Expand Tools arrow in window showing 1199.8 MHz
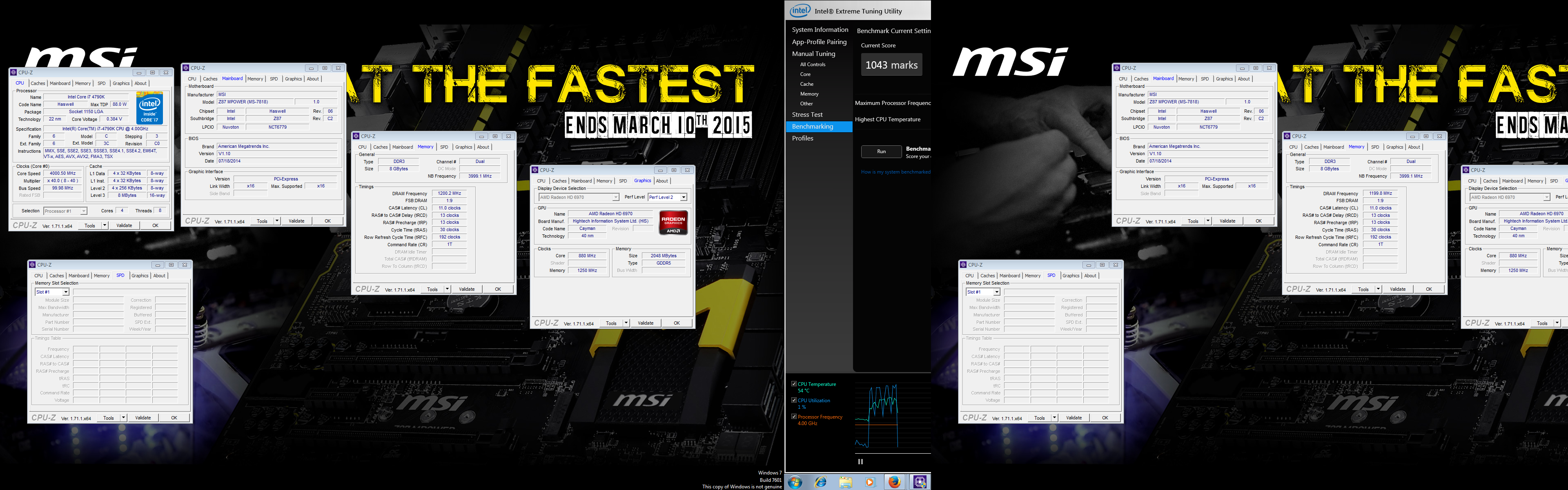The image size is (1568, 490). coord(1379,289)
